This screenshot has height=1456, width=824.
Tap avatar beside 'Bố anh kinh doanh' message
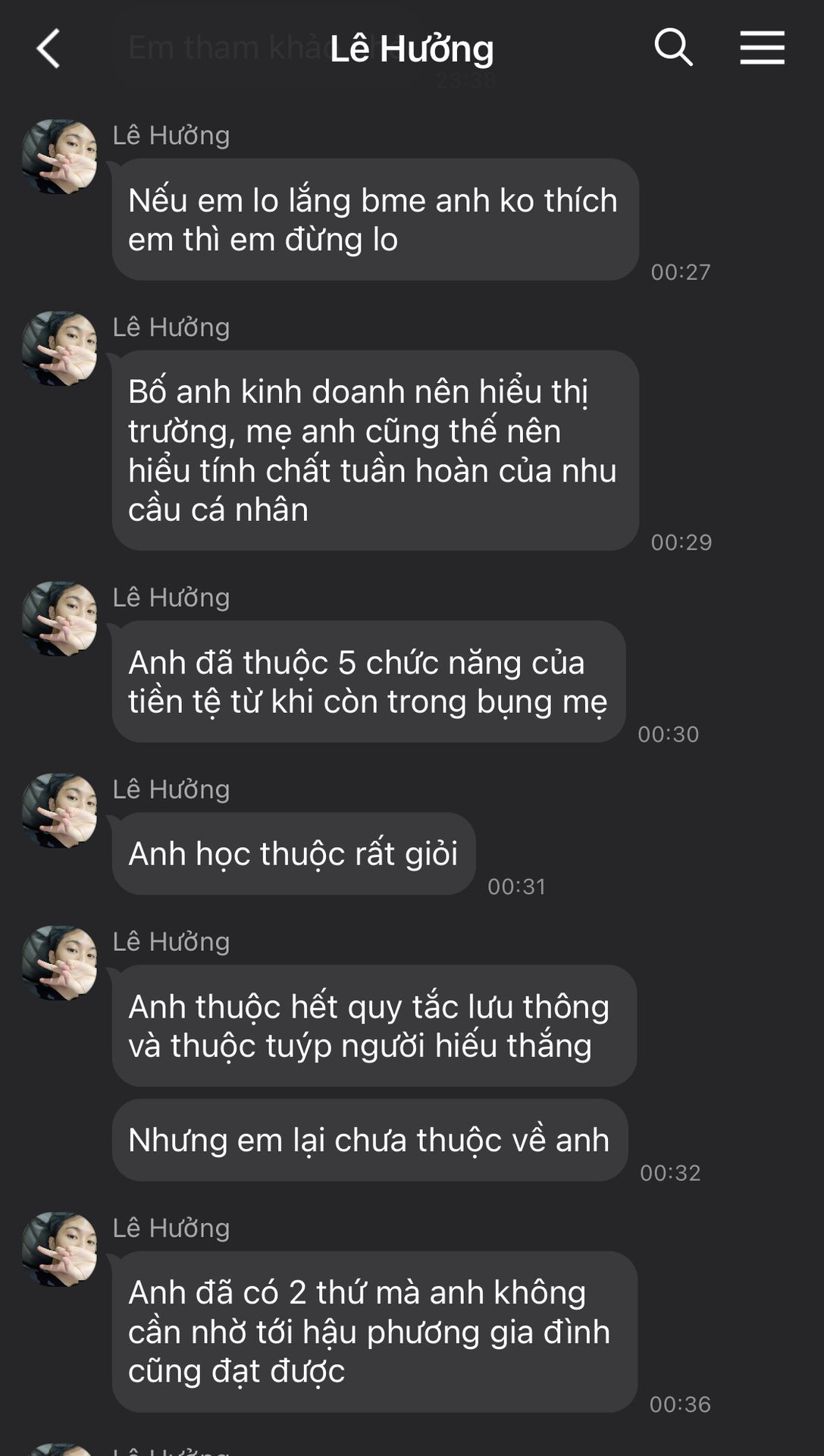click(59, 348)
